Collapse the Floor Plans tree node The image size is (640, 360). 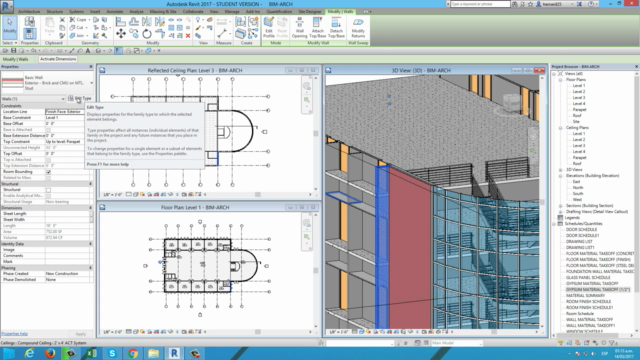pos(560,80)
